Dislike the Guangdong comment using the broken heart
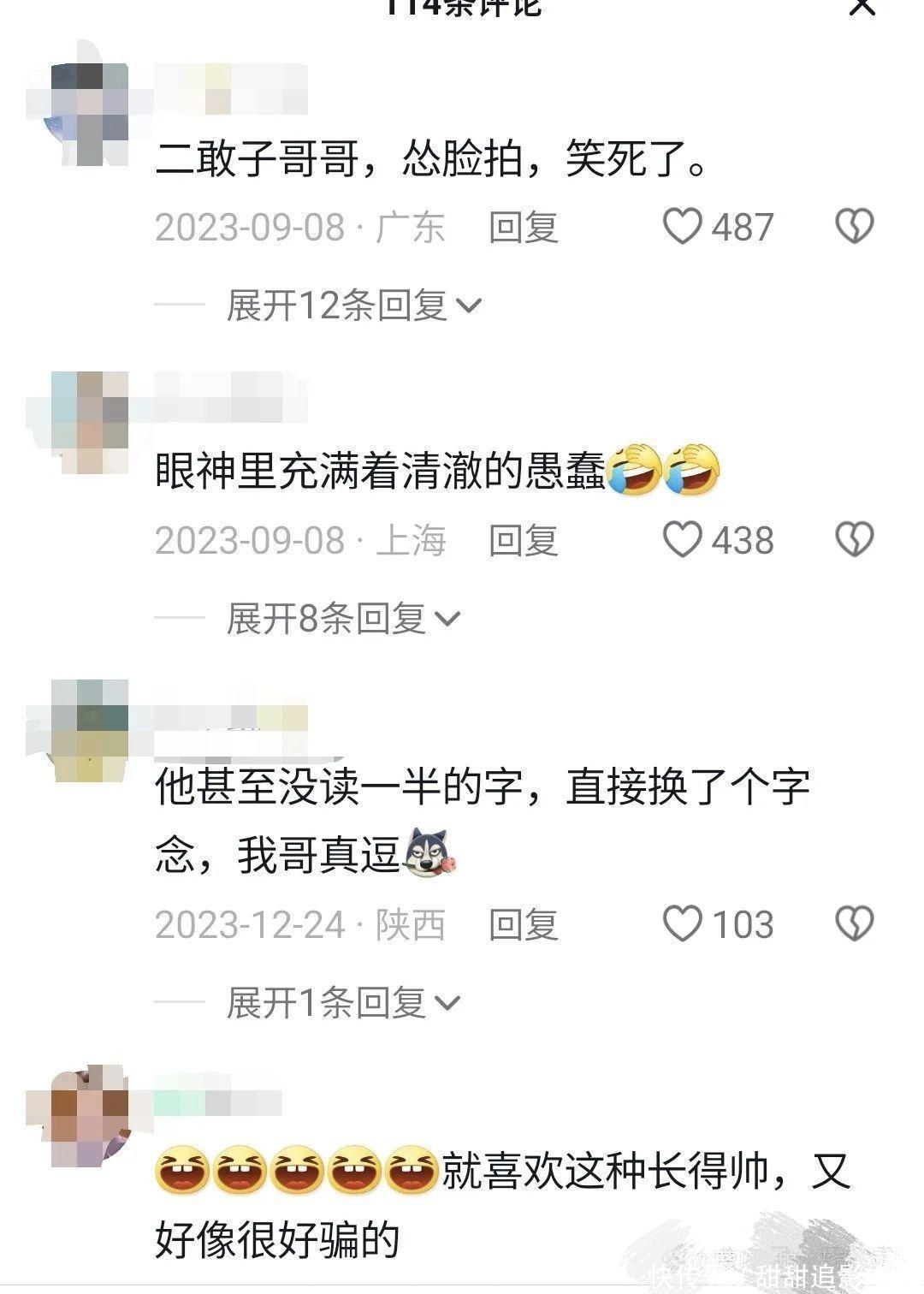924x1294 pixels. coord(854,227)
